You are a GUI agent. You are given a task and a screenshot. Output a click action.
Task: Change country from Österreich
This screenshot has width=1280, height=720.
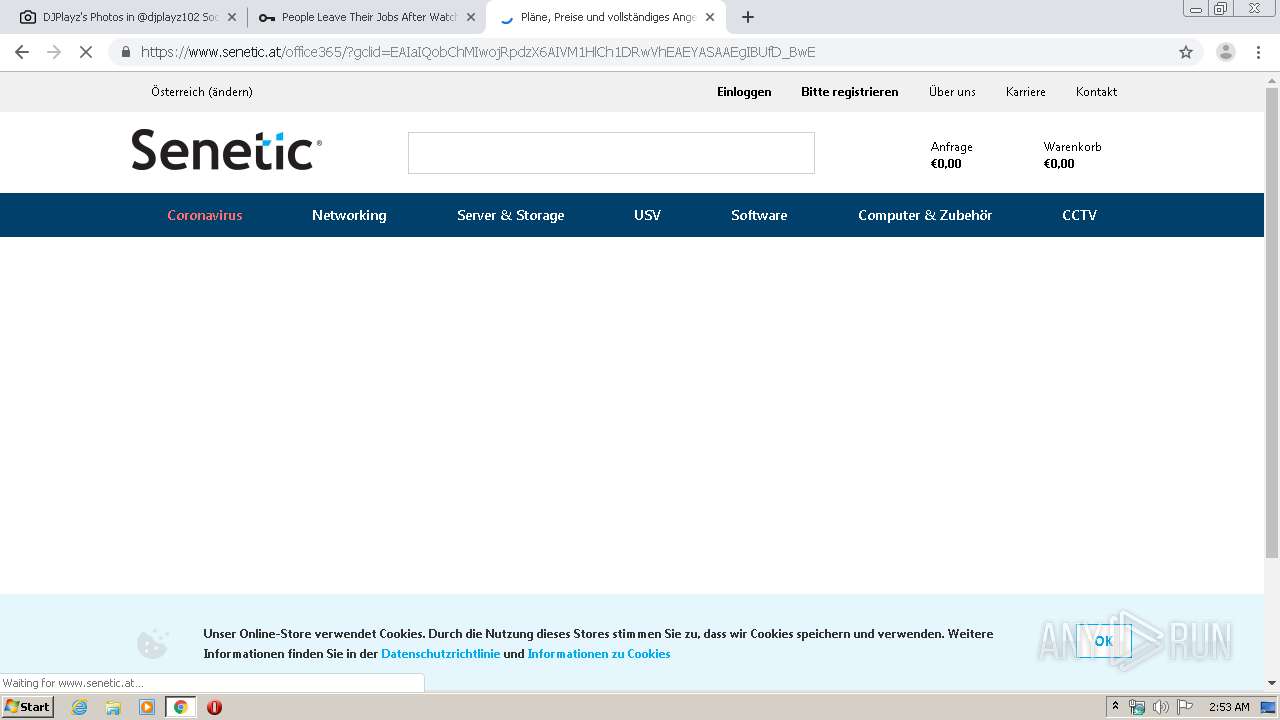202,92
